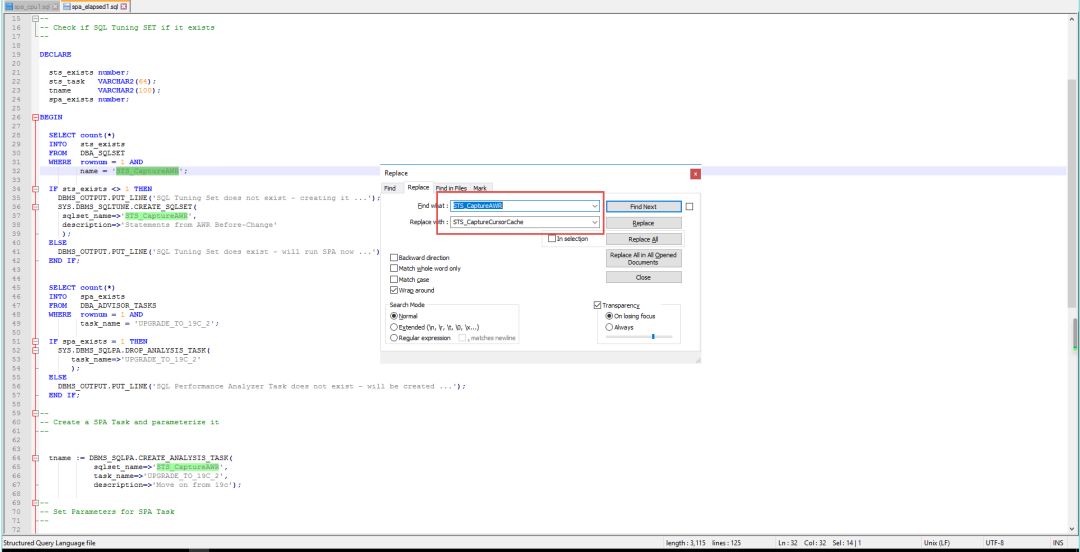
Task: Select the Regular expression search mode
Action: 393,338
